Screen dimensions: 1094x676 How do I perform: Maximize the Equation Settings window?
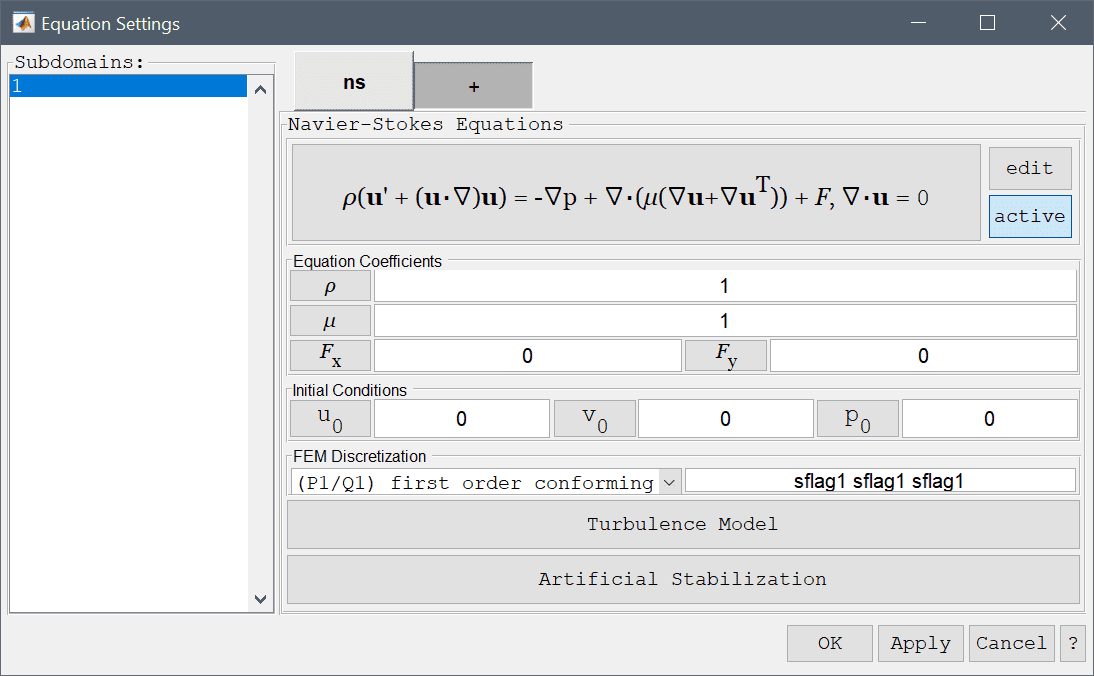pyautogui.click(x=987, y=23)
